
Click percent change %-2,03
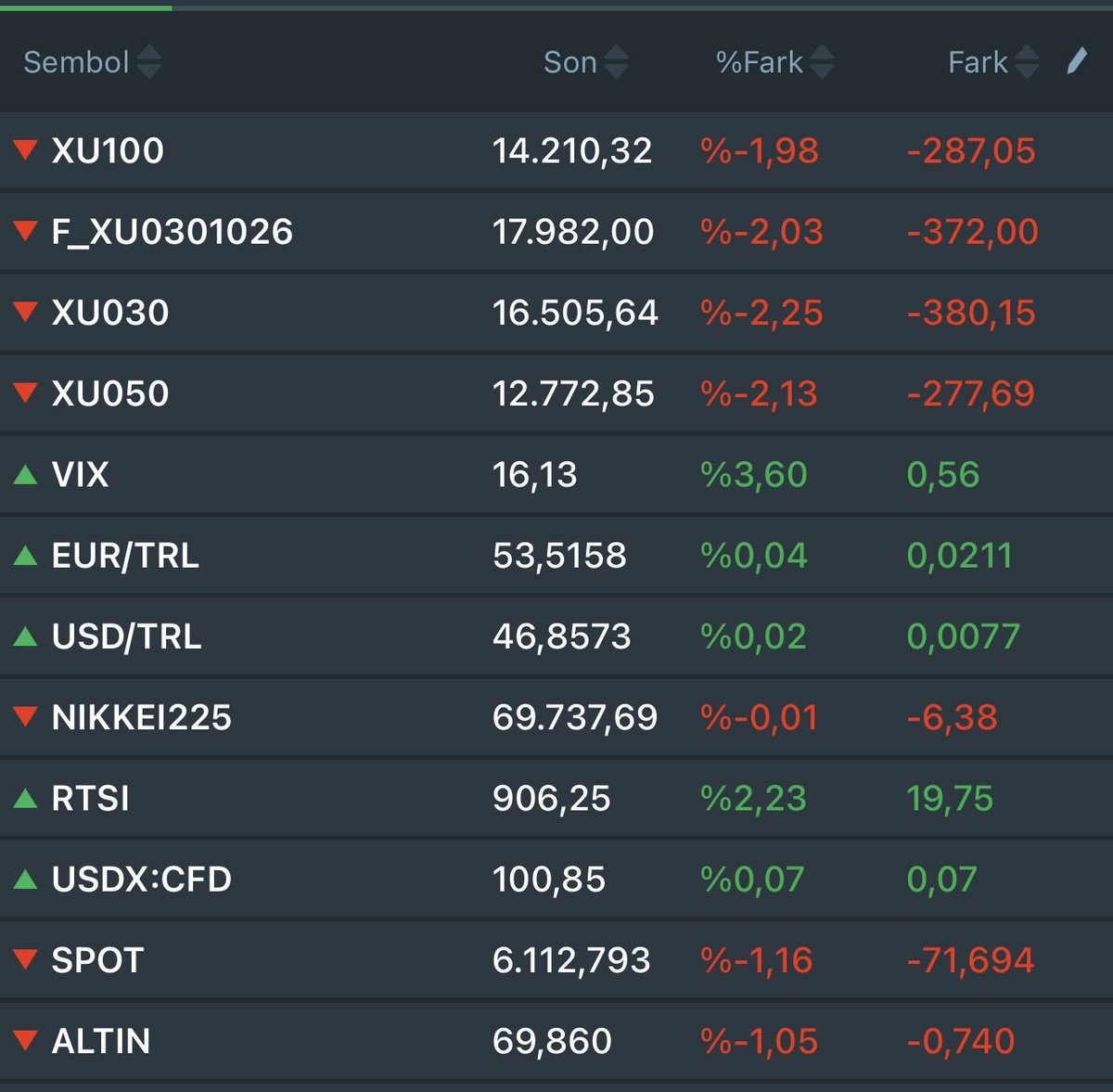coord(761,231)
